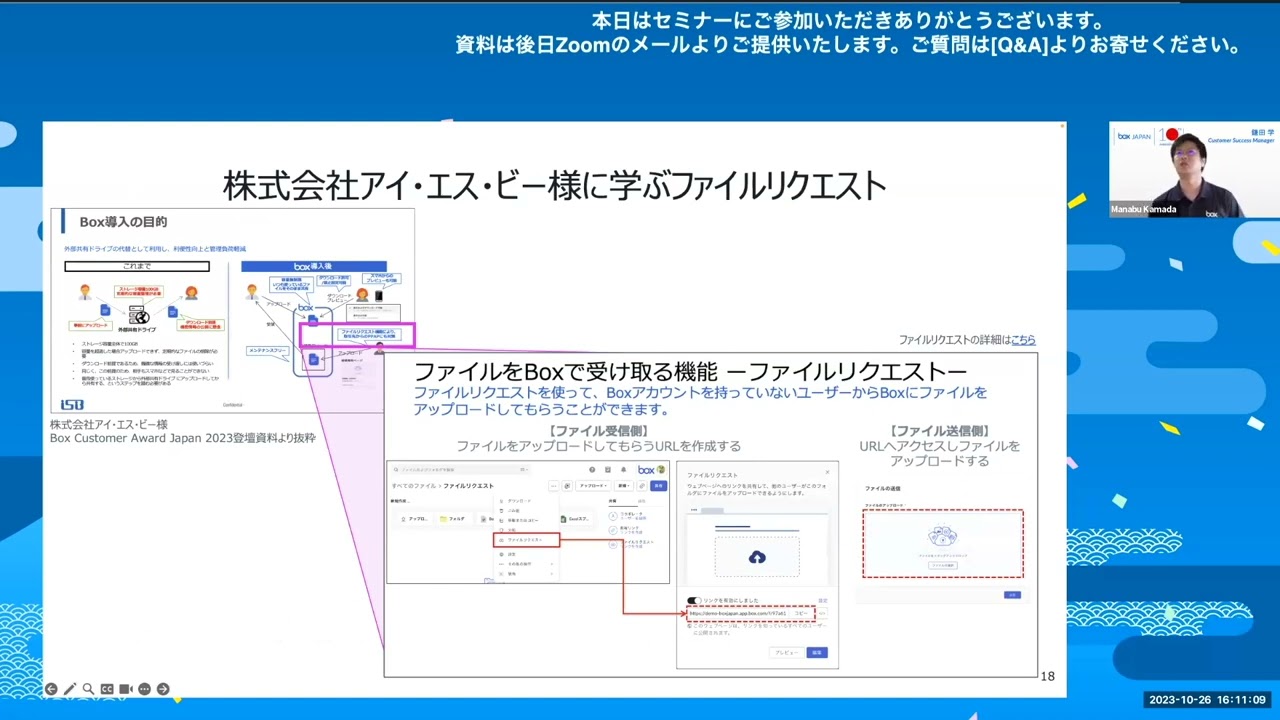
Task: Go to previous slide with the back arrow
Action: point(51,689)
